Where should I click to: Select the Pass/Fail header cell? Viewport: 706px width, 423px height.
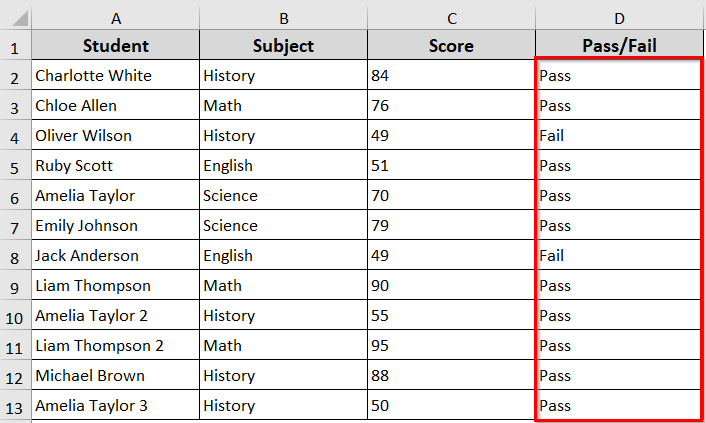[619, 45]
